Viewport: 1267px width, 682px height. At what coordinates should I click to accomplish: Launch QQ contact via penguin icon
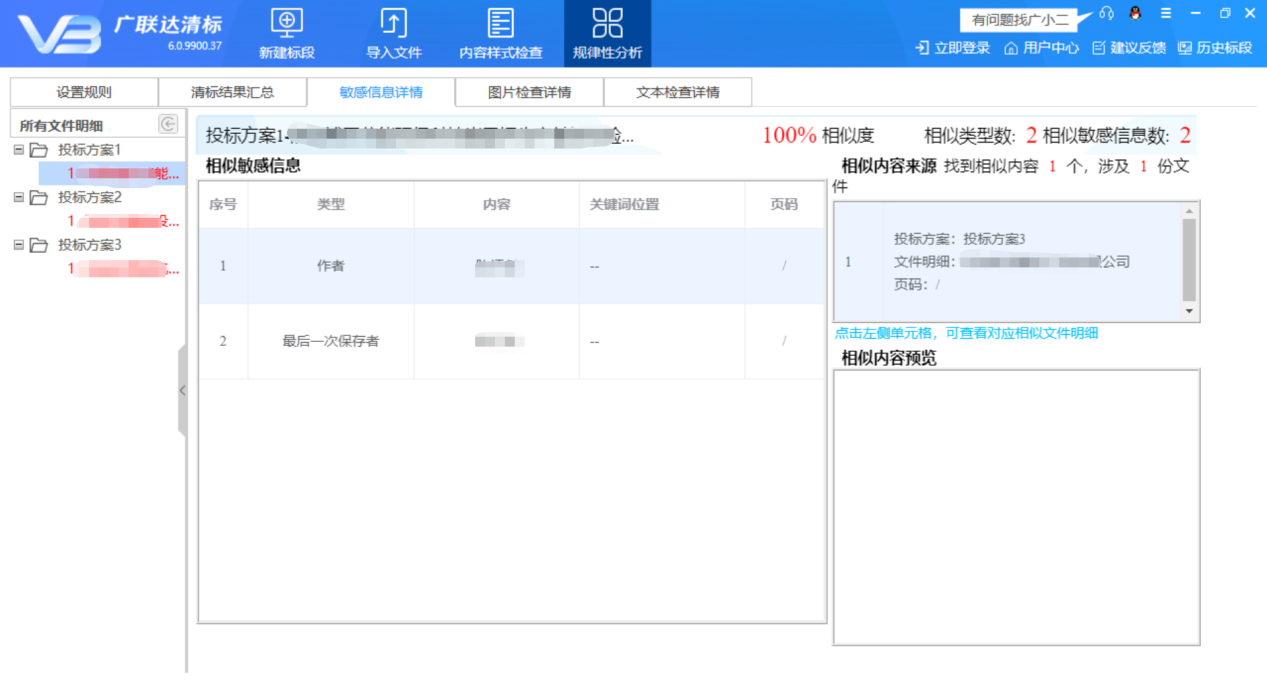pyautogui.click(x=1133, y=12)
